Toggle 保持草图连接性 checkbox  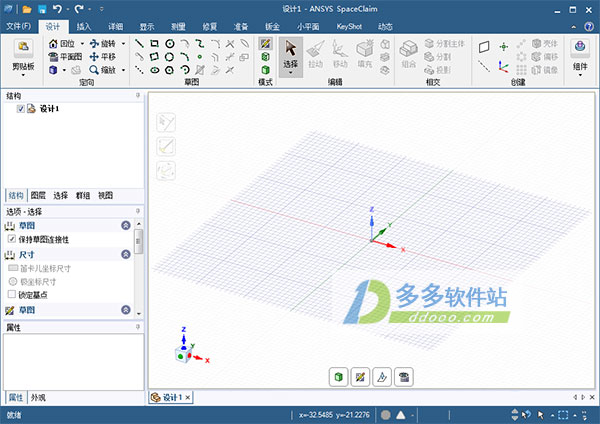point(11,240)
